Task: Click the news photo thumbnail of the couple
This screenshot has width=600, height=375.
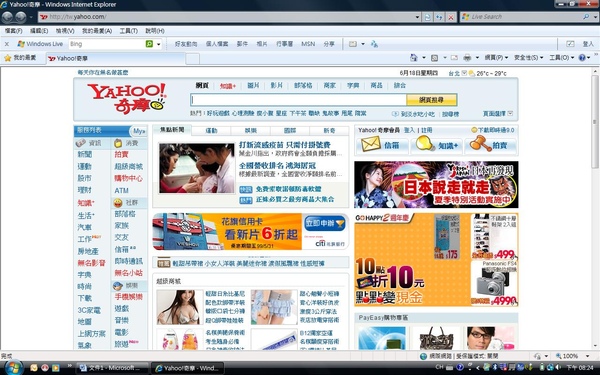Action: click(x=197, y=168)
